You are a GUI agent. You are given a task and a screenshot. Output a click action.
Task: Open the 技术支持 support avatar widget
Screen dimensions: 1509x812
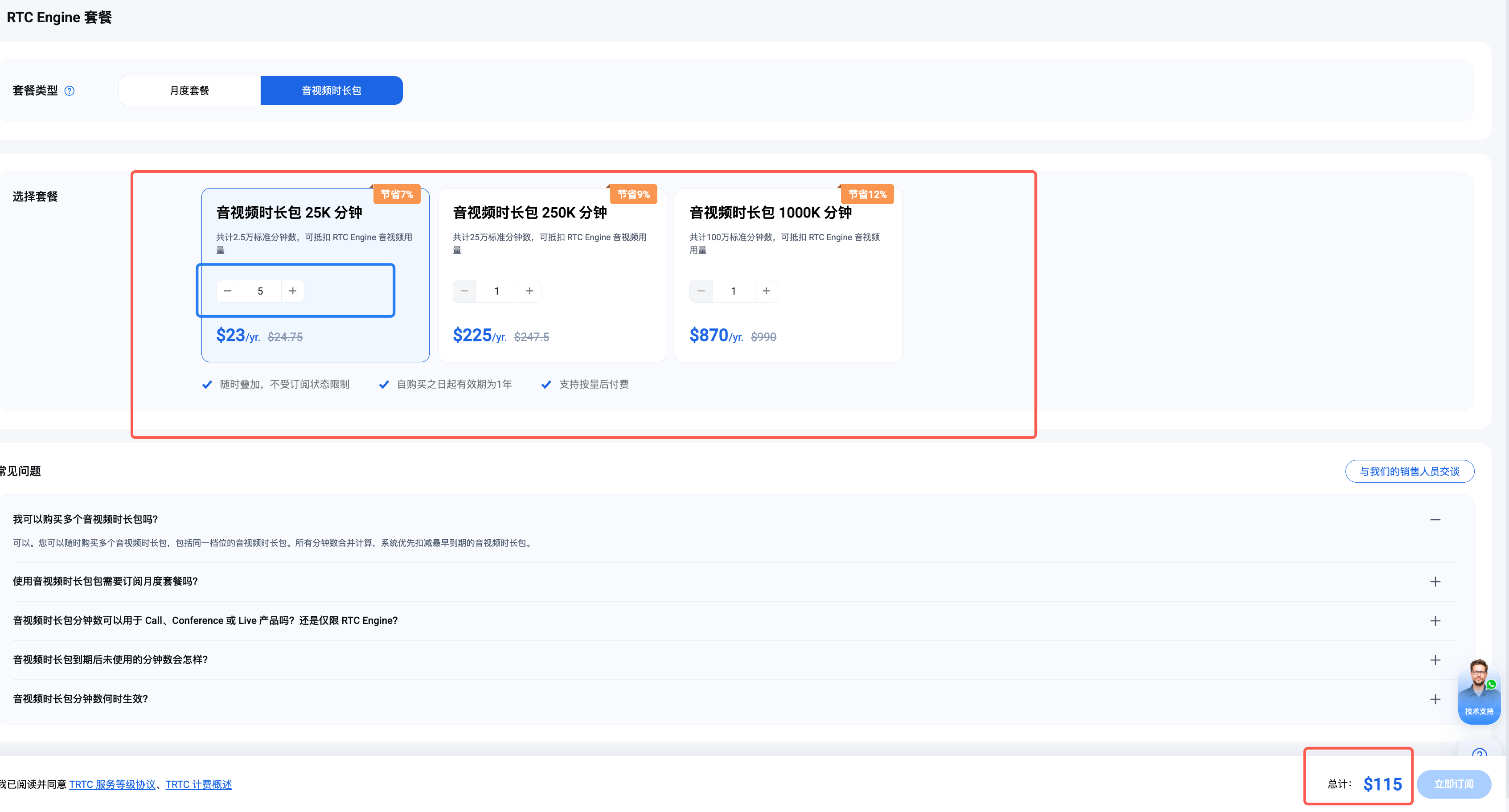coord(1479,691)
